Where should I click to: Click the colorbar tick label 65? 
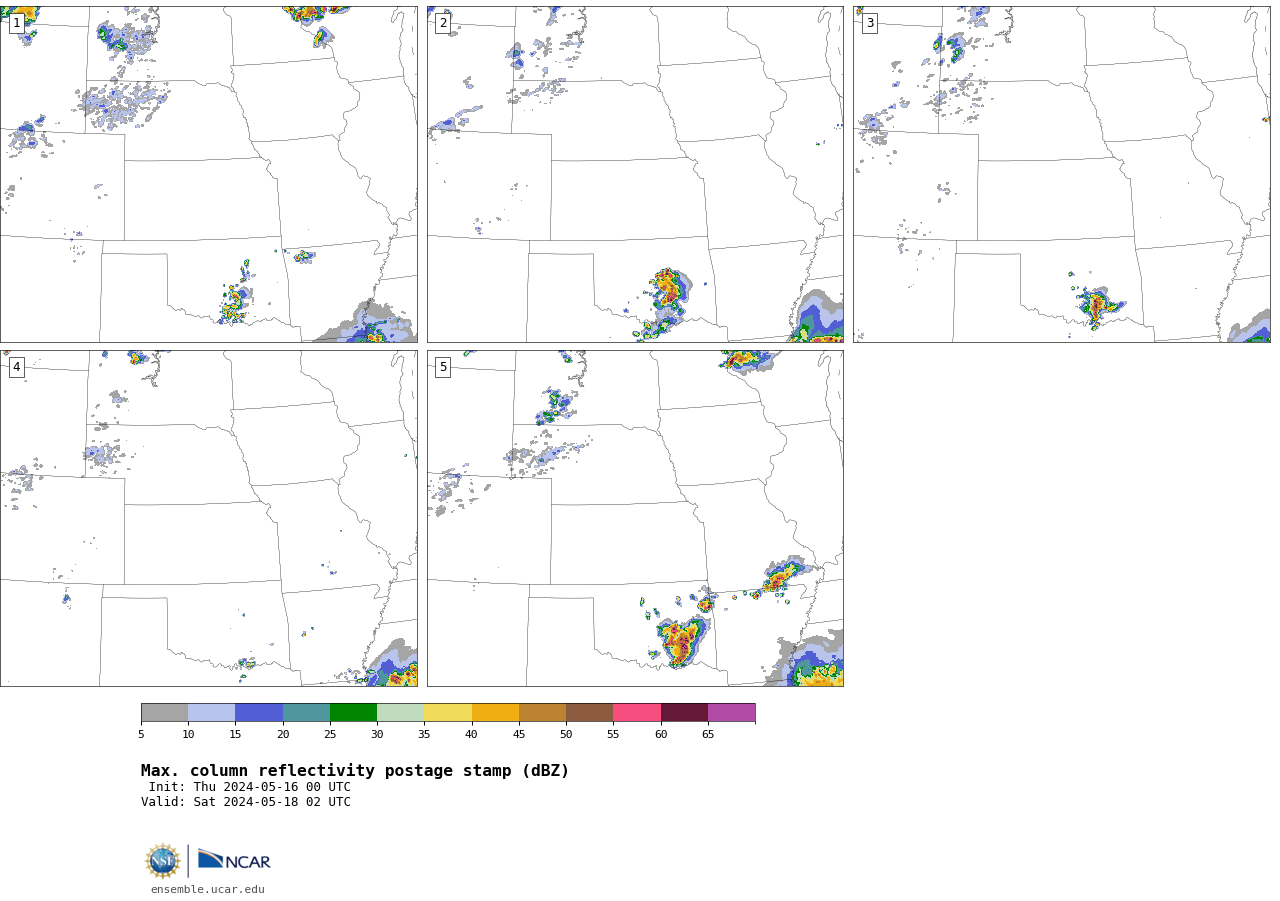click(708, 735)
